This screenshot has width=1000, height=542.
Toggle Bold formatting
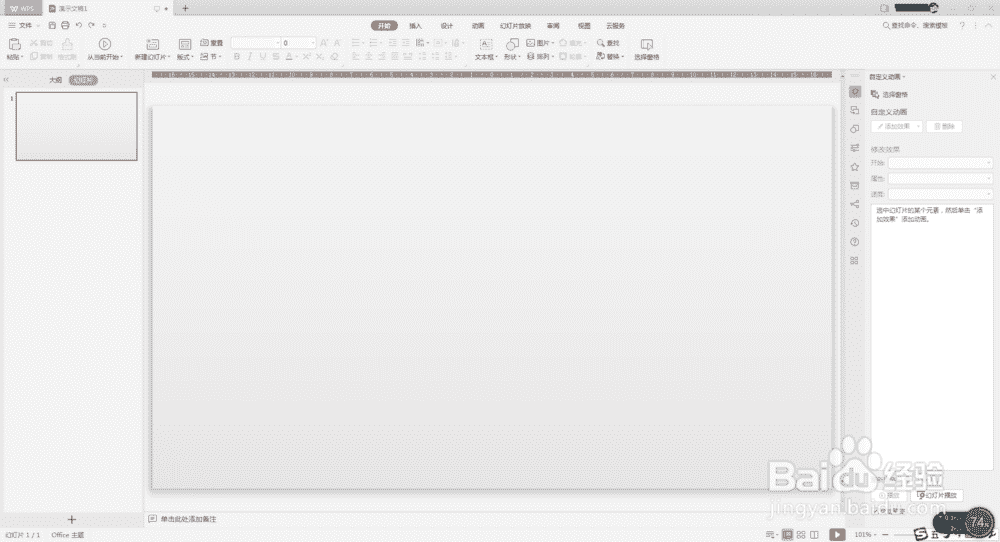coord(237,57)
